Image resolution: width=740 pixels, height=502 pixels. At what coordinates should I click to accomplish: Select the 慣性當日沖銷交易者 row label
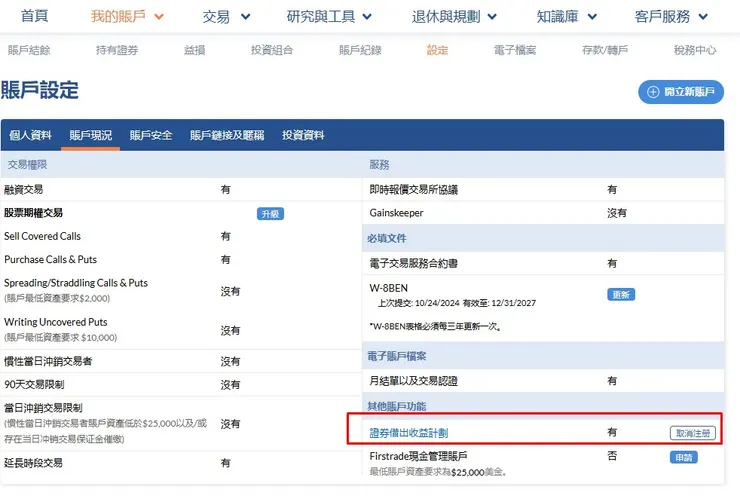(48, 361)
